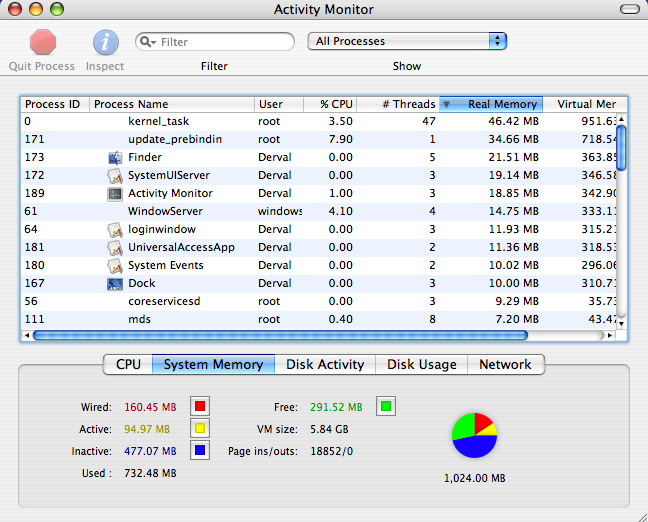Image resolution: width=648 pixels, height=522 pixels.
Task: Select the Dock process icon
Action: pos(115,284)
